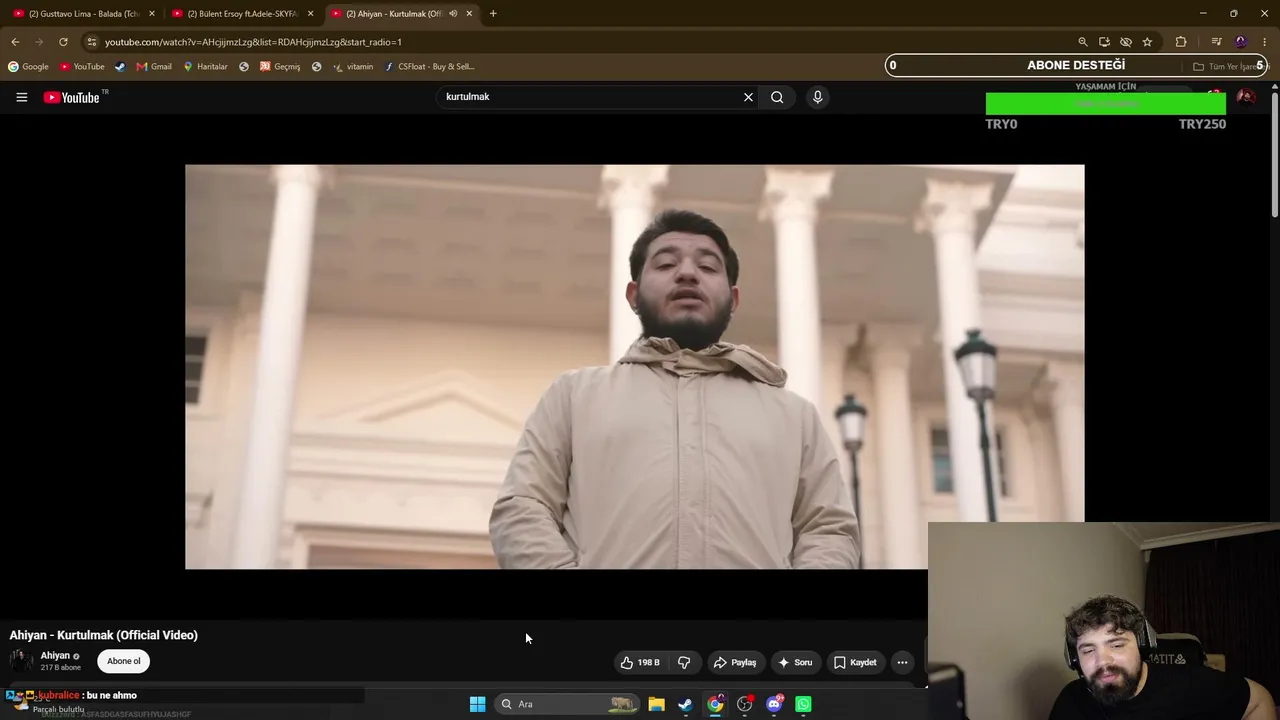
Task: Save the video with Kaydet
Action: click(x=855, y=662)
